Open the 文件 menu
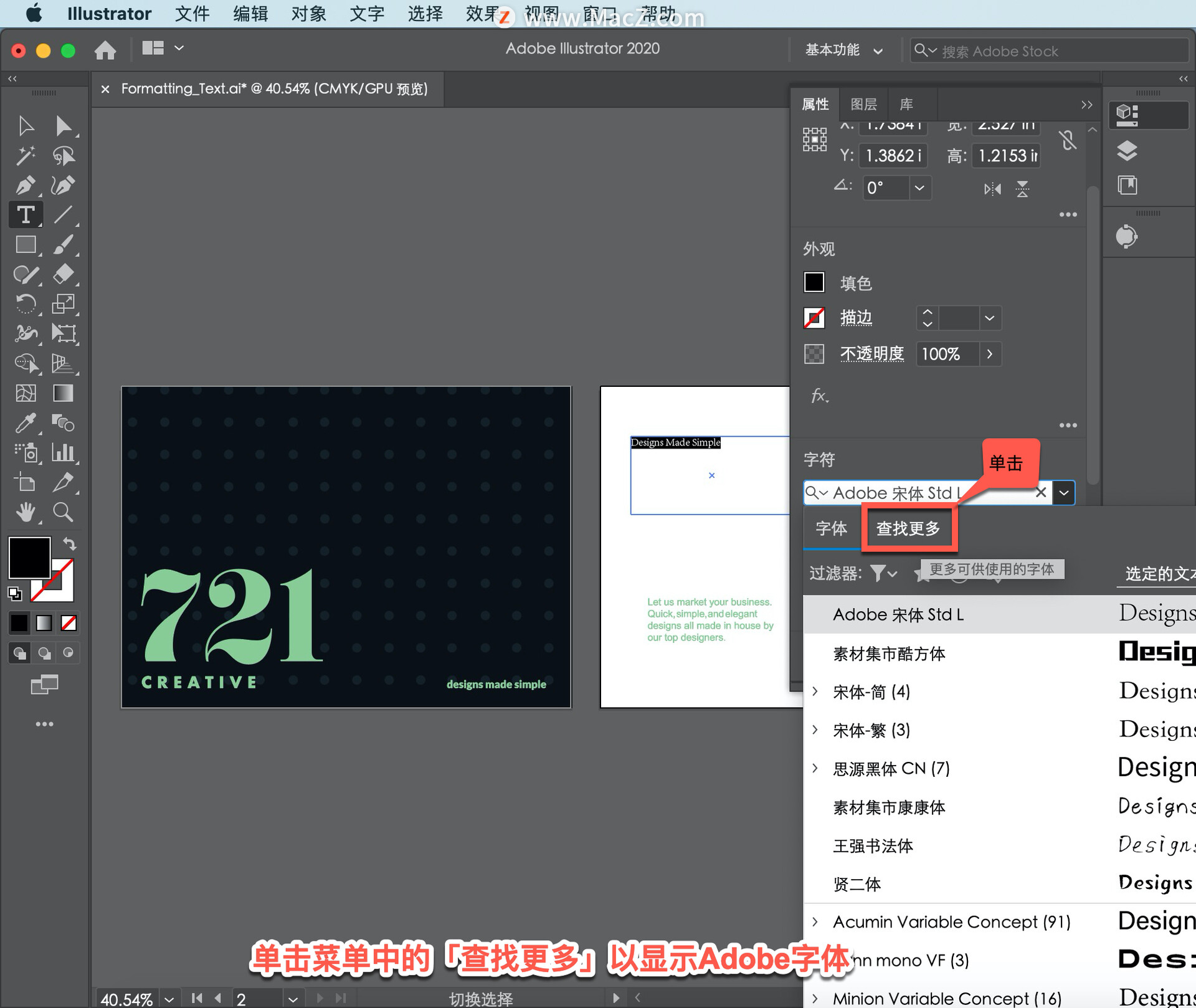The width and height of the screenshot is (1196, 1008). (x=192, y=14)
